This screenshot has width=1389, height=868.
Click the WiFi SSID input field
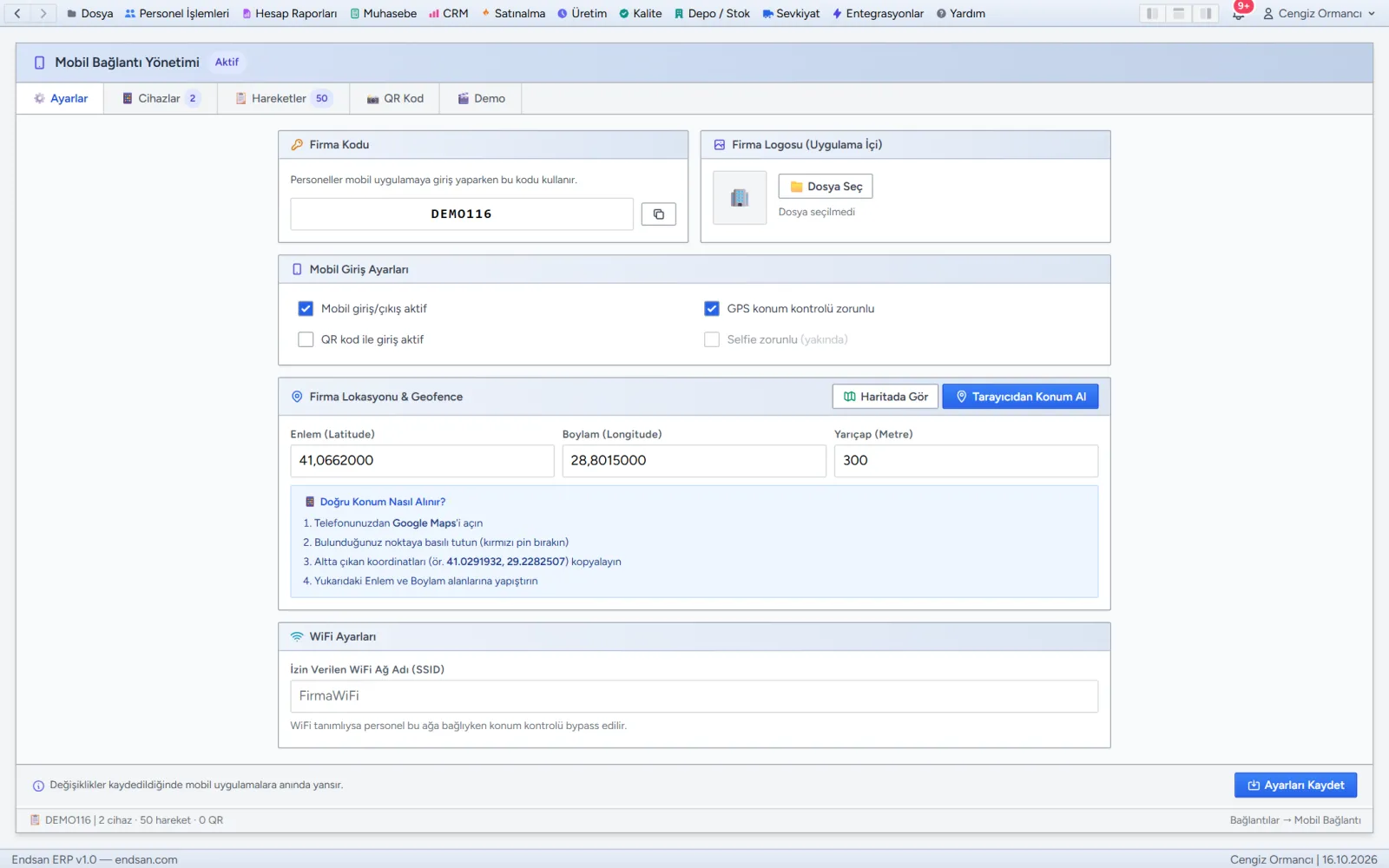click(x=694, y=696)
